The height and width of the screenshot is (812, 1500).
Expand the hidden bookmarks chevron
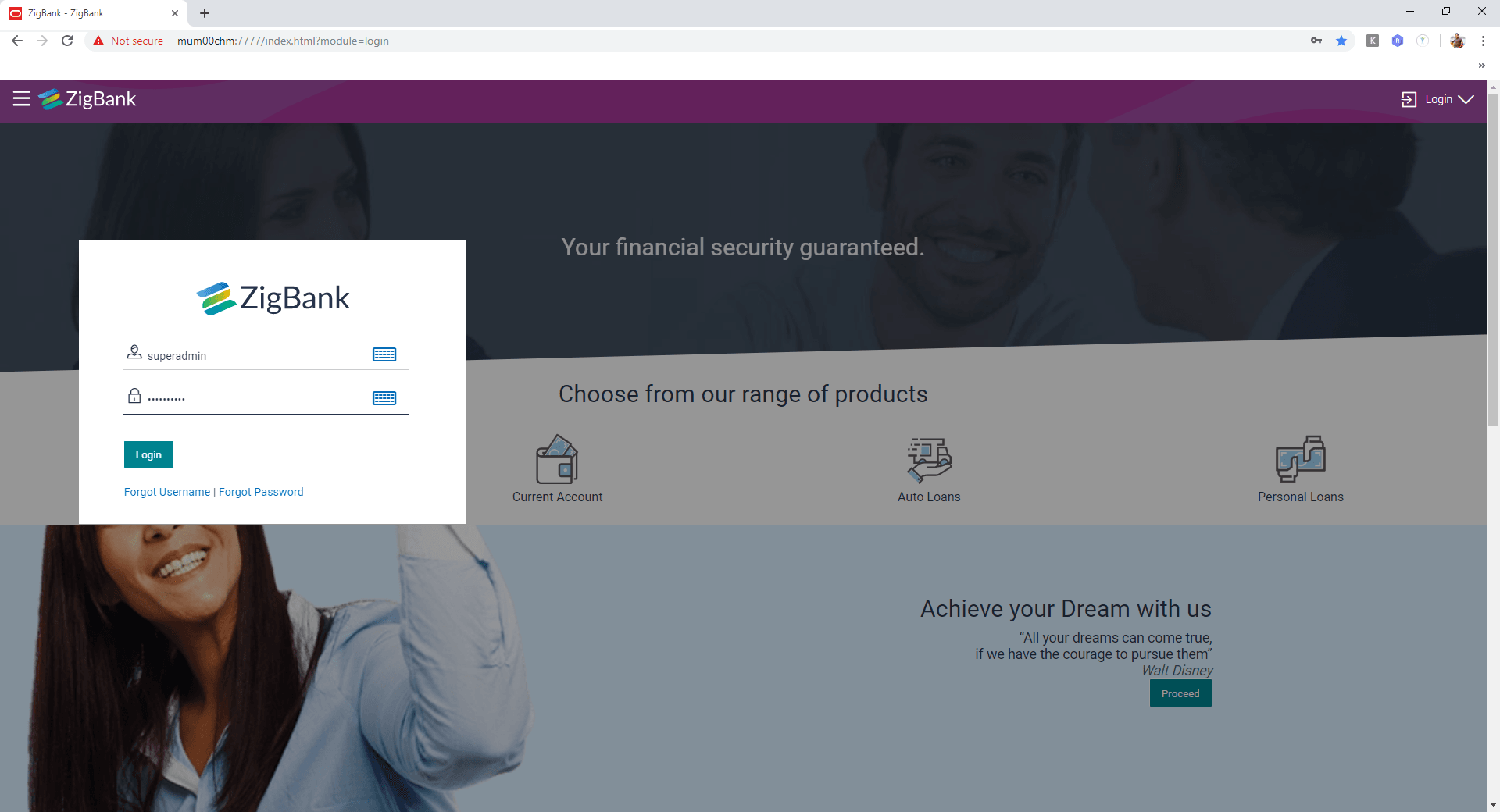pyautogui.click(x=1481, y=66)
